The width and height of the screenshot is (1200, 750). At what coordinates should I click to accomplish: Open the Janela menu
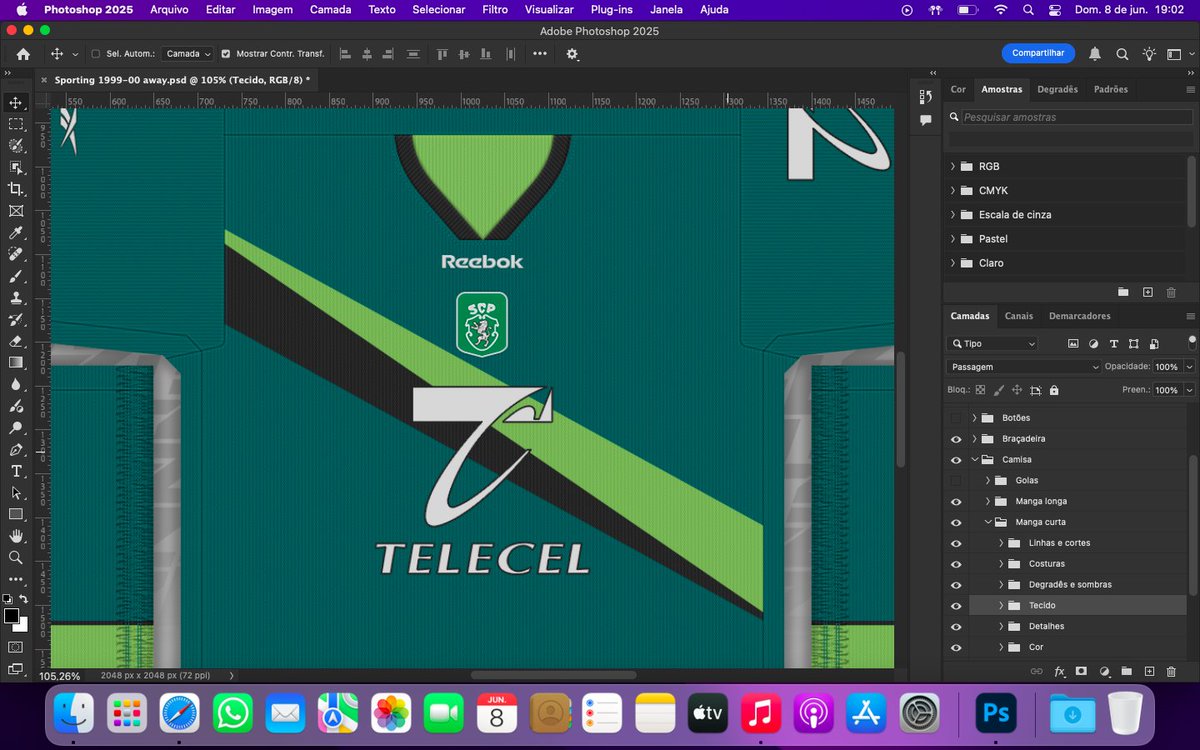click(666, 9)
